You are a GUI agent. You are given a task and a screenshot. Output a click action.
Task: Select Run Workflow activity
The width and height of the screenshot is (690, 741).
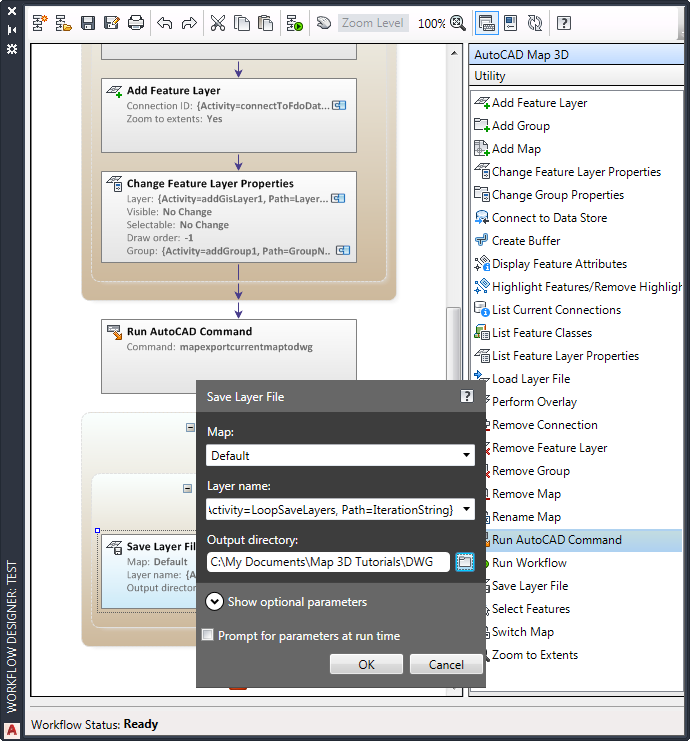pos(529,563)
